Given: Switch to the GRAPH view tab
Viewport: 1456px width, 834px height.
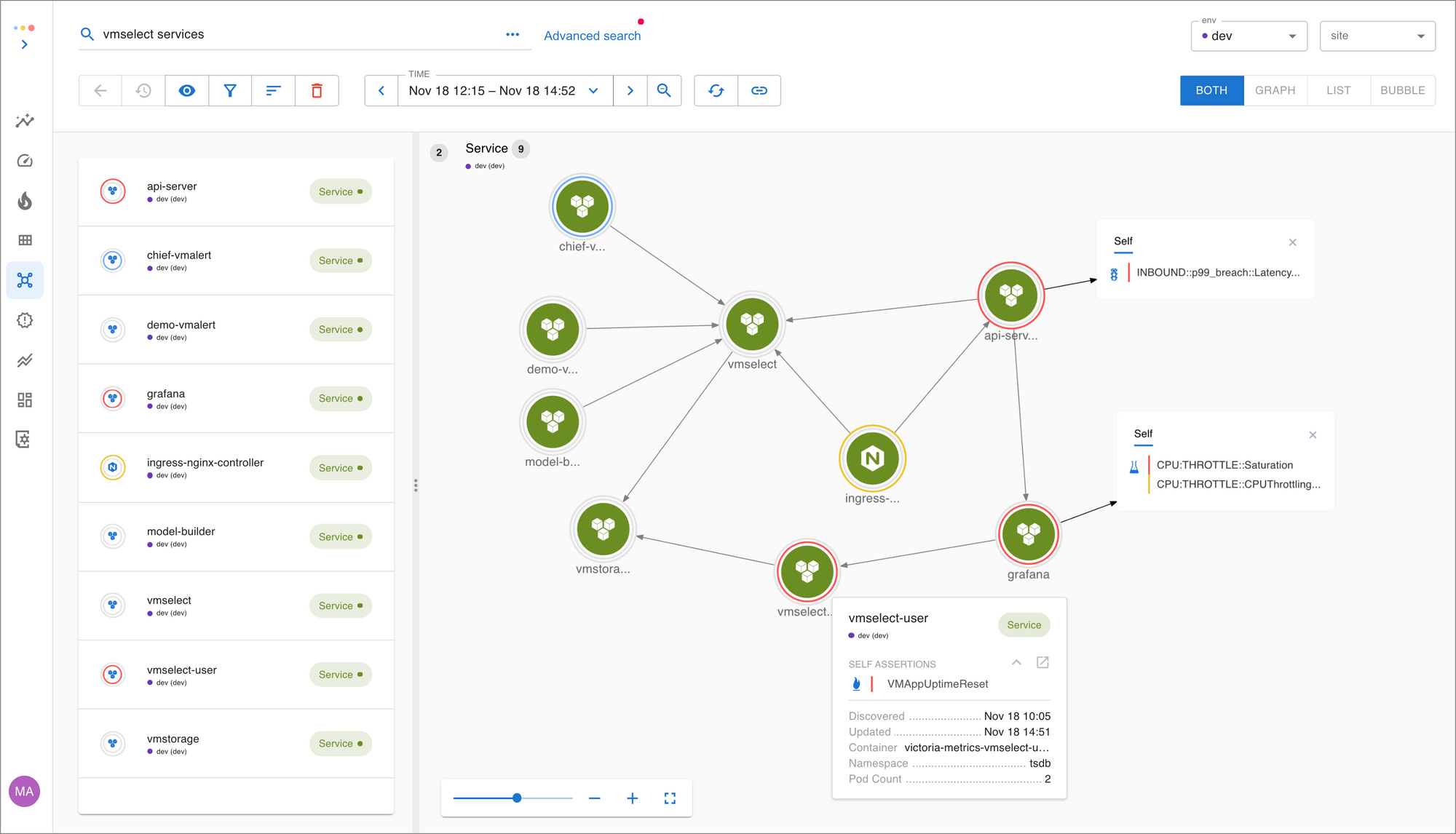Looking at the screenshot, I should [1275, 90].
